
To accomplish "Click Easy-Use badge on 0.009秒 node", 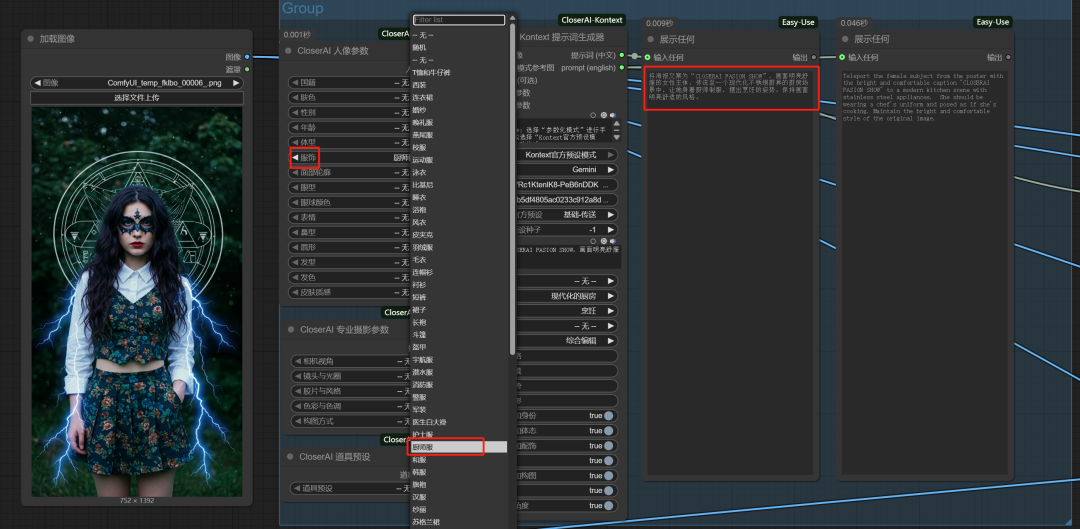I will coord(798,22).
